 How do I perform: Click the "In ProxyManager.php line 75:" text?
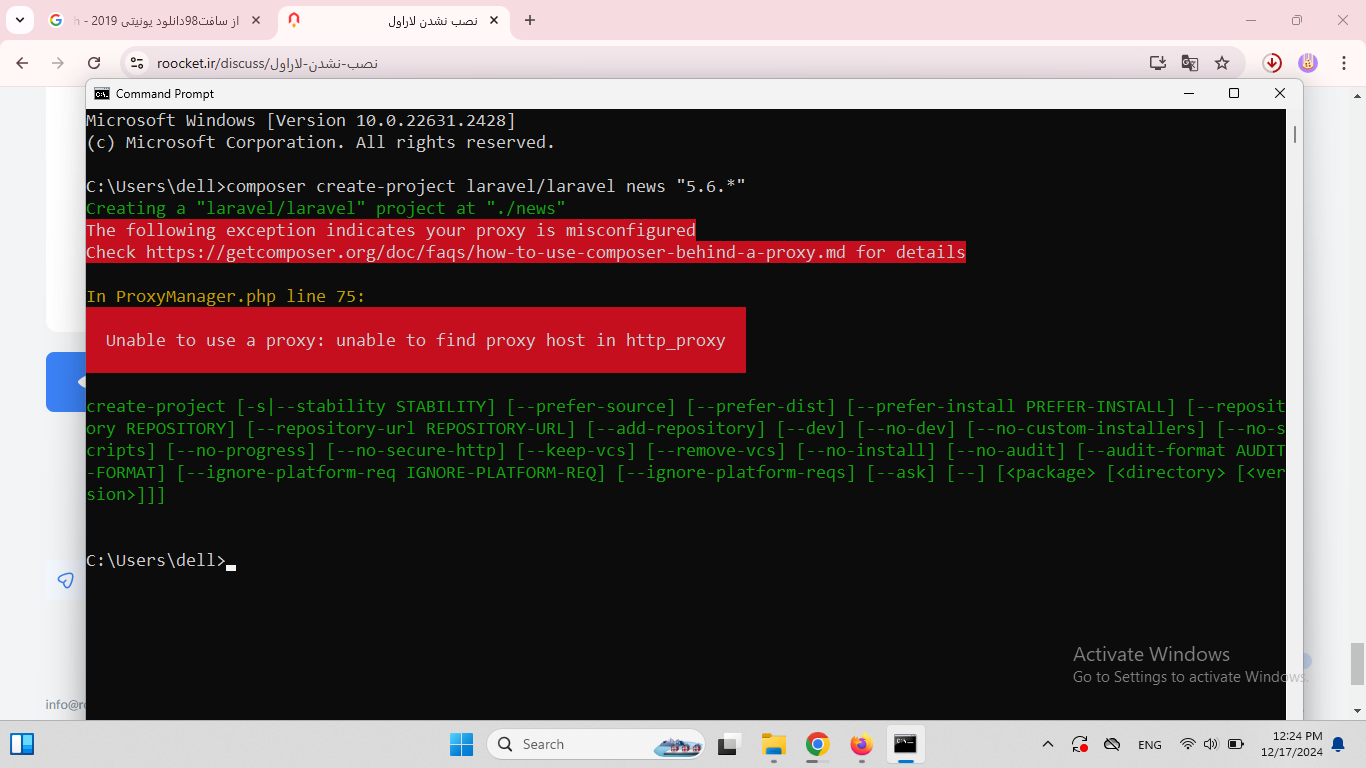pyautogui.click(x=226, y=296)
